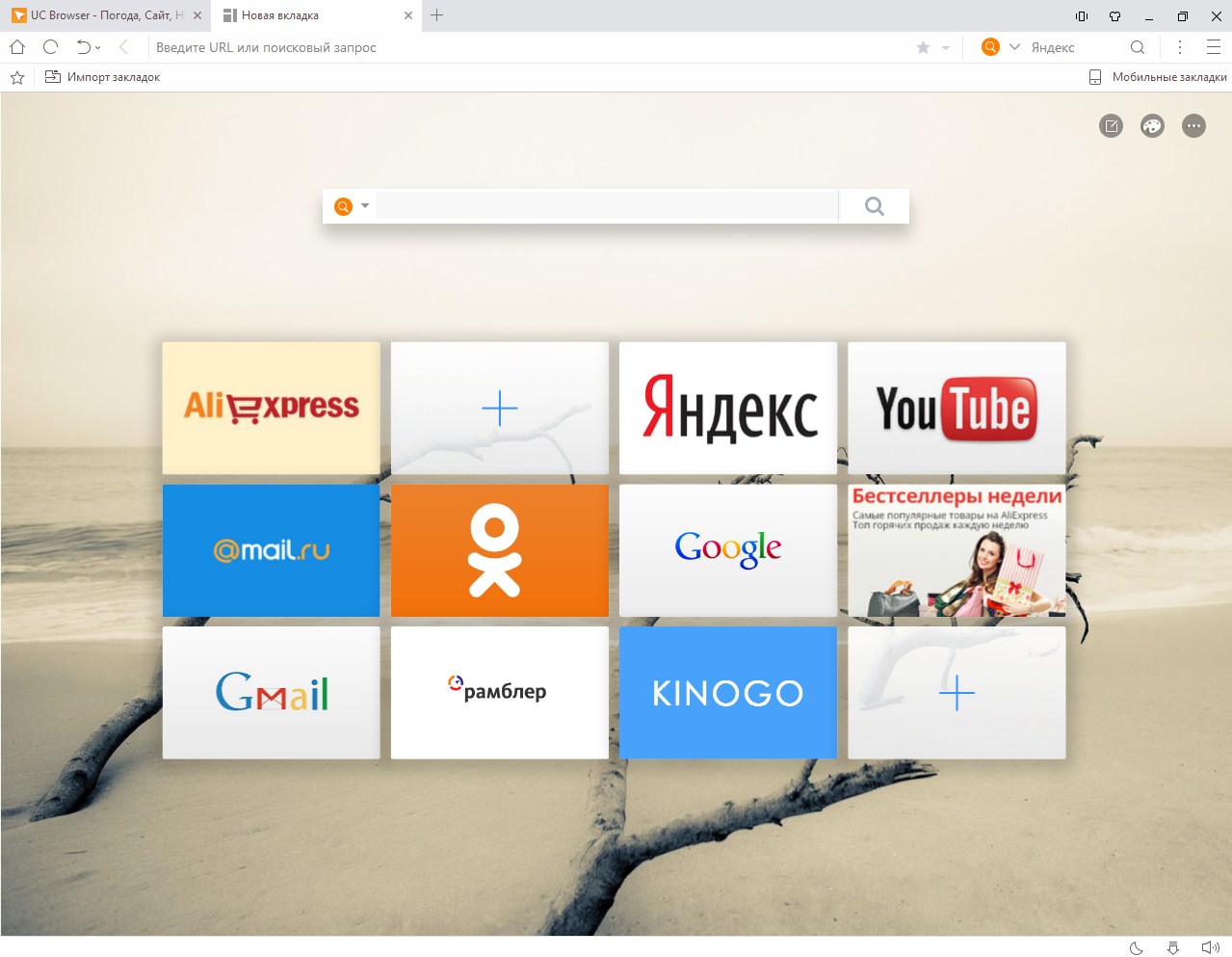Viewport: 1232px width, 957px height.
Task: Open the three-dot vertical menu
Action: 1180,47
